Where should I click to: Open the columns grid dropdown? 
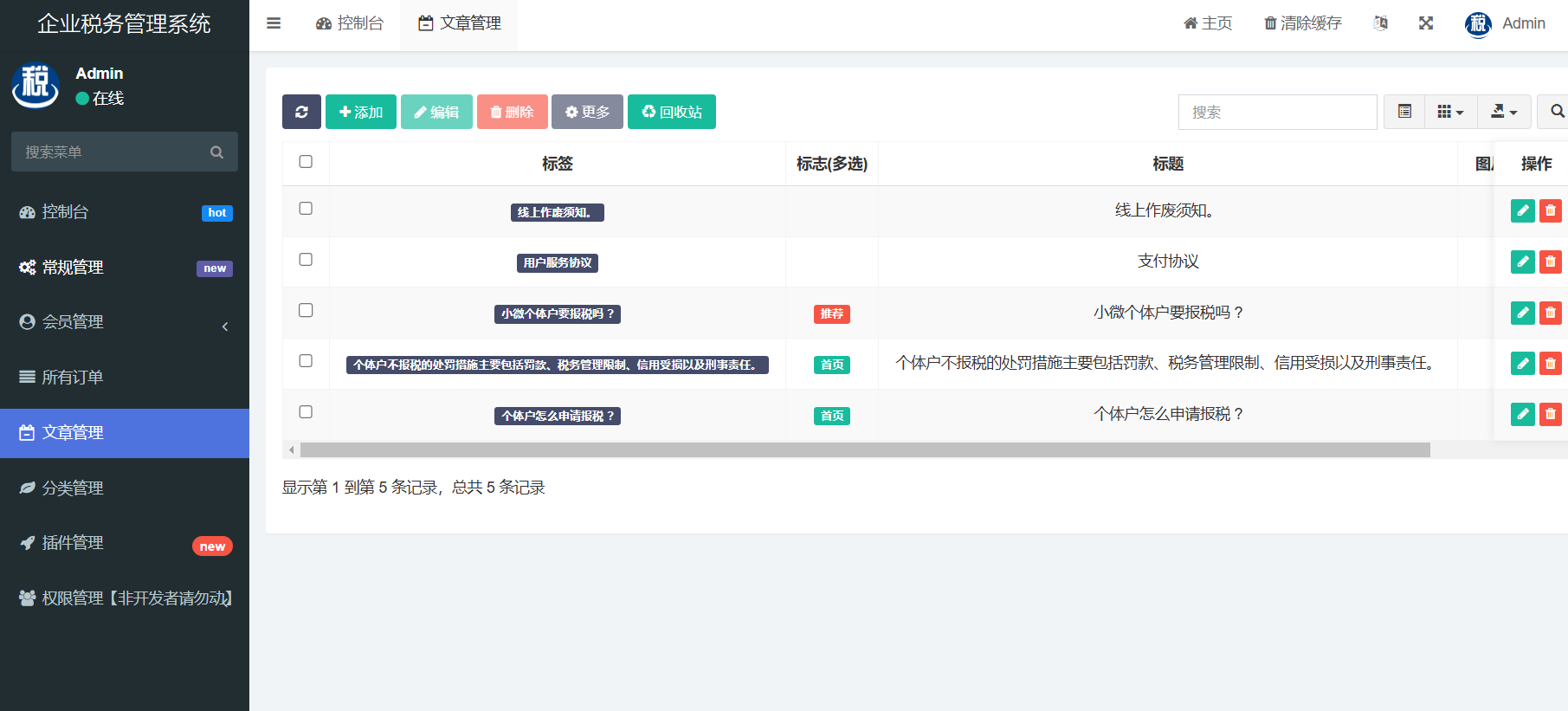1450,112
